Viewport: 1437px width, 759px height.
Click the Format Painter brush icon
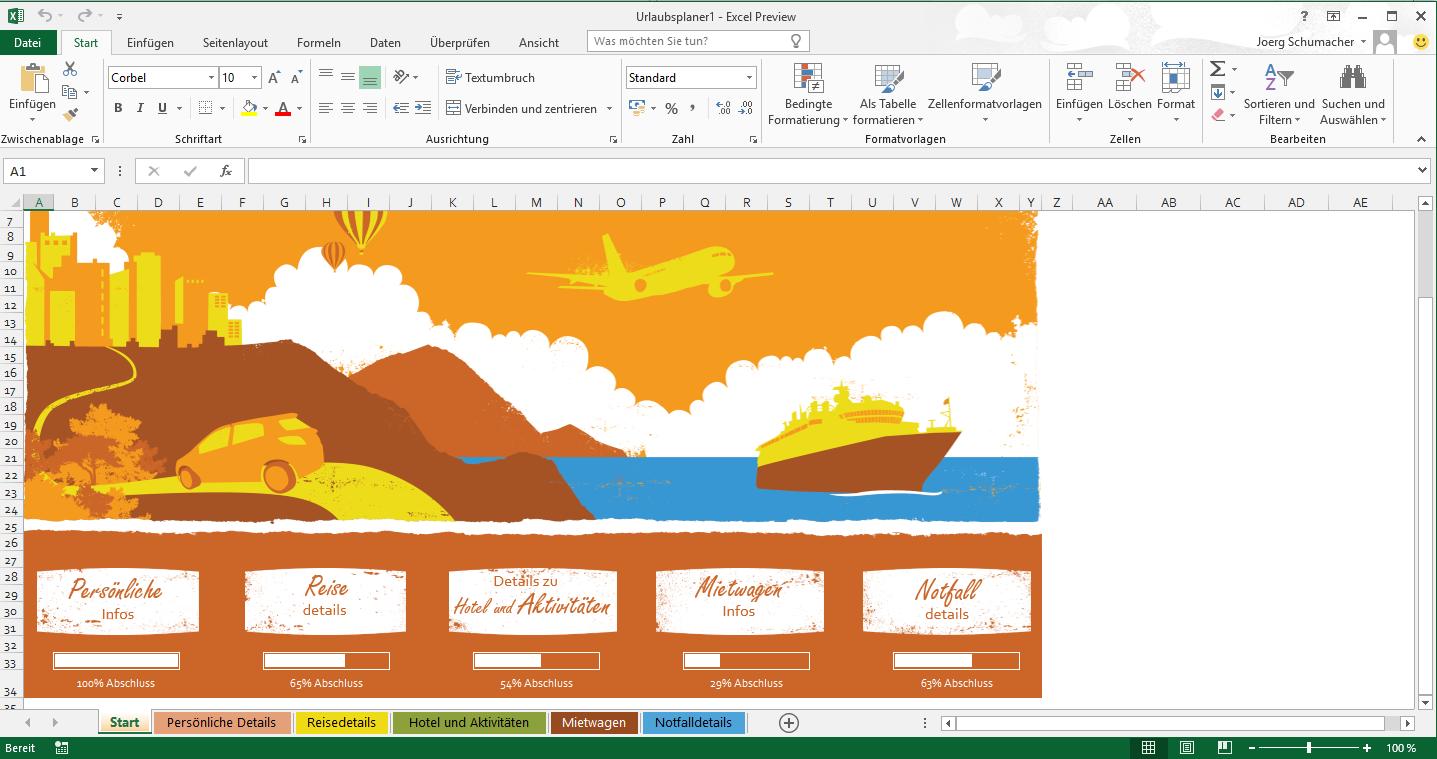[x=70, y=115]
